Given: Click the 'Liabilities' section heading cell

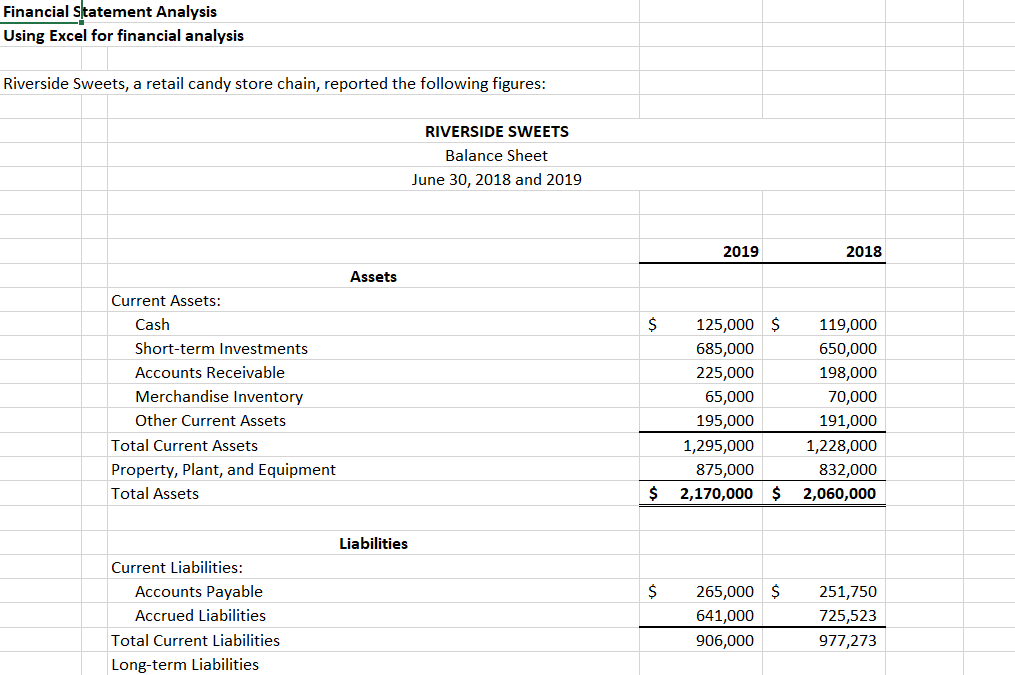Looking at the screenshot, I should click(x=374, y=543).
